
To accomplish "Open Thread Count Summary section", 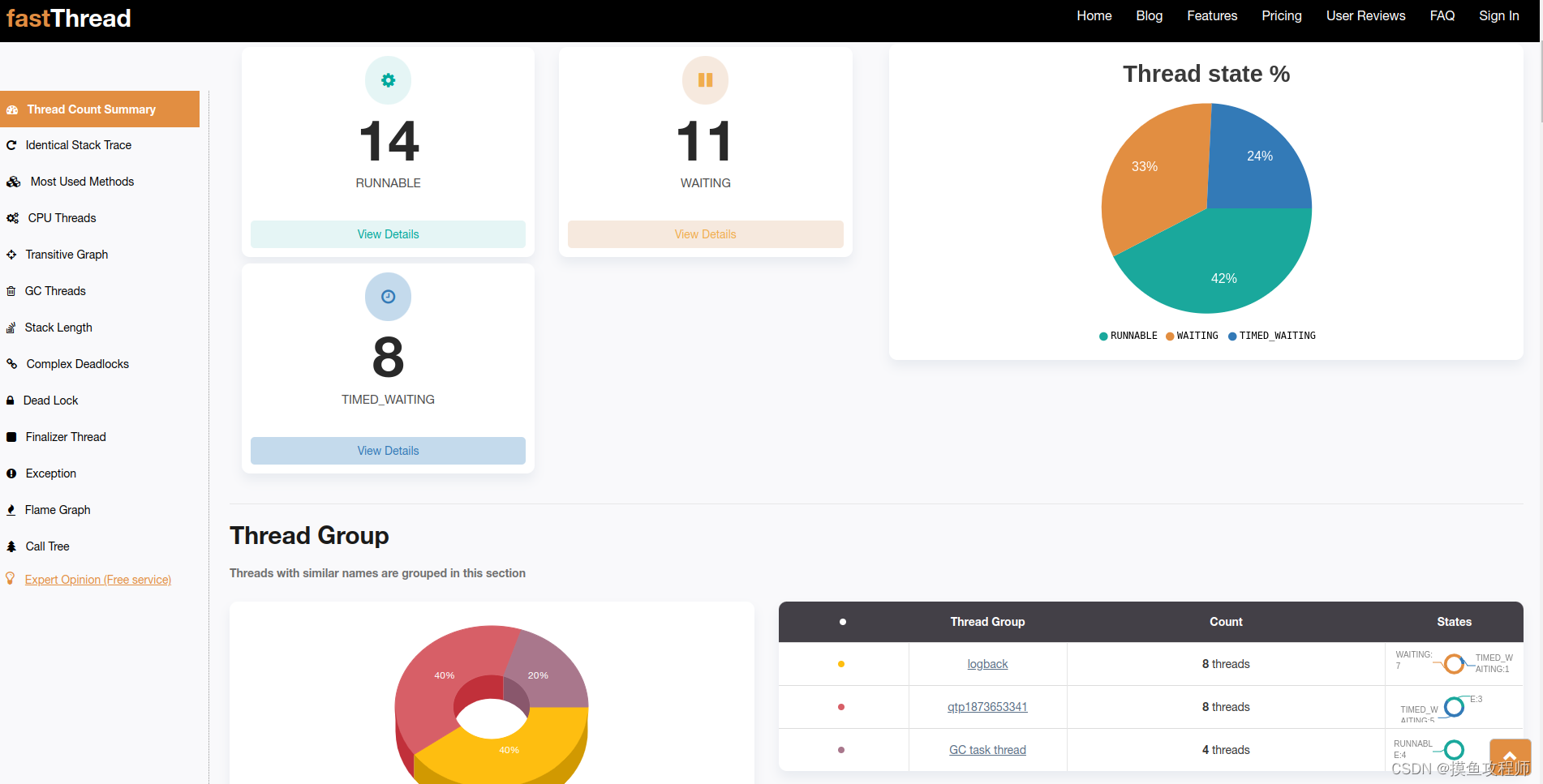I will tap(100, 109).
